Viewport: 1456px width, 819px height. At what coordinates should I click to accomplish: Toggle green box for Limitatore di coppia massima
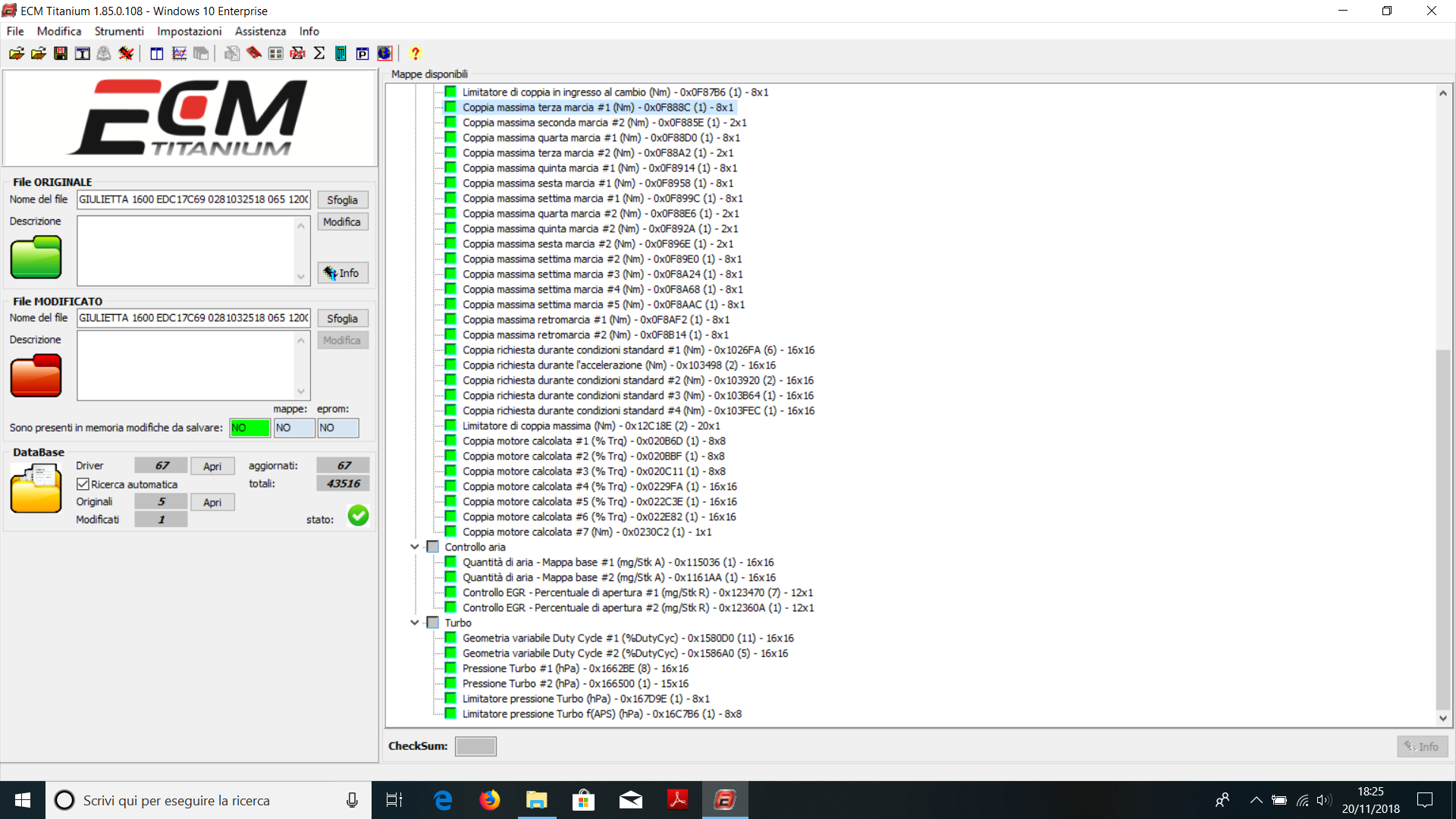coord(450,425)
